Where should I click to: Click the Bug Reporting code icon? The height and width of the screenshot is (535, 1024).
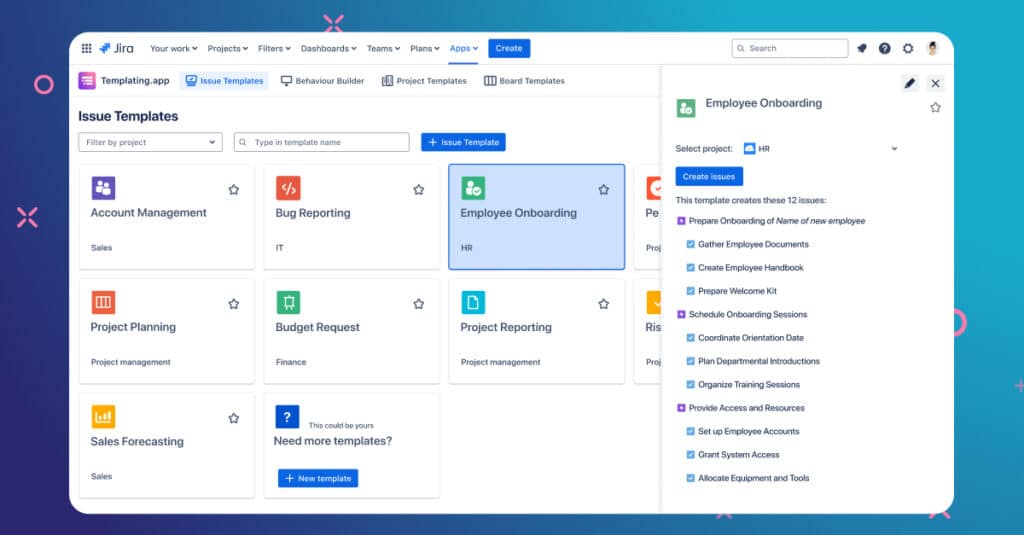[288, 188]
